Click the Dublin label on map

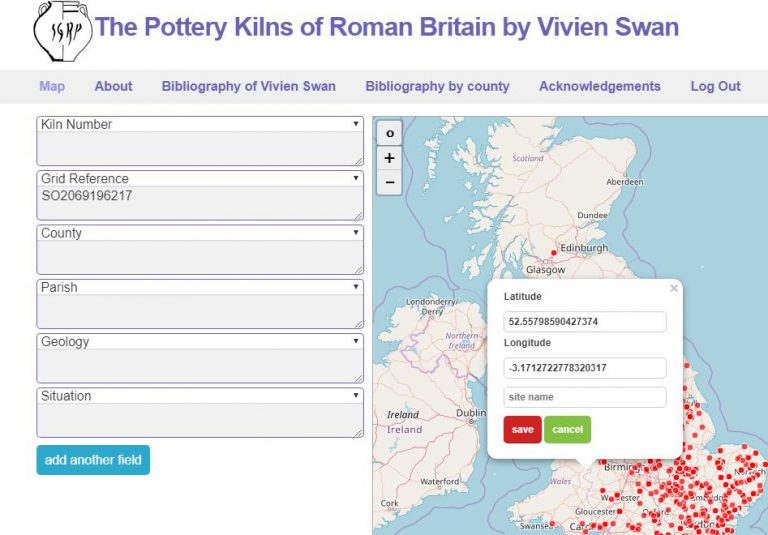(x=471, y=413)
